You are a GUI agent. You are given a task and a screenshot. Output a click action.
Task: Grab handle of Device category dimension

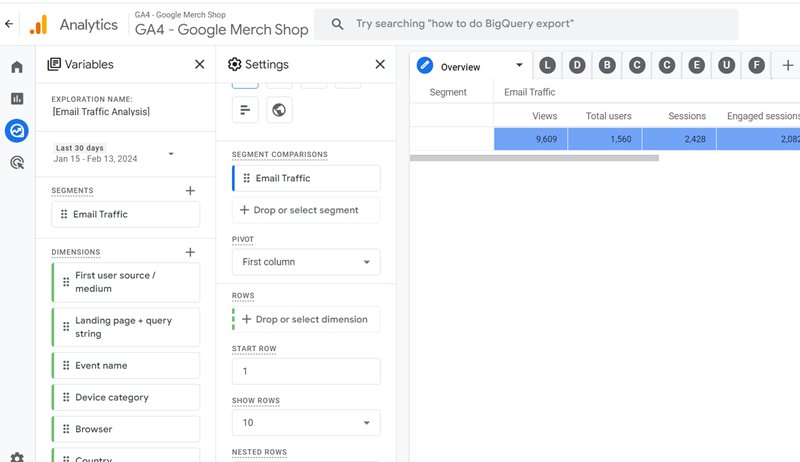(66, 397)
